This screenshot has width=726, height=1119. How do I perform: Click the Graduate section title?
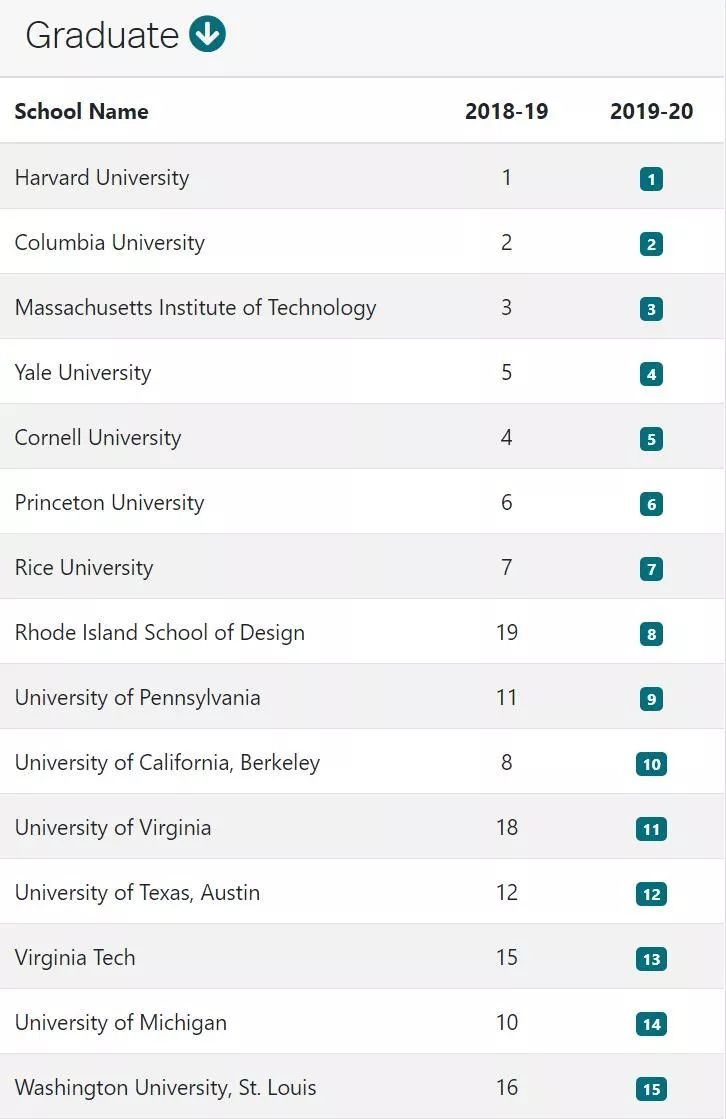[x=102, y=35]
